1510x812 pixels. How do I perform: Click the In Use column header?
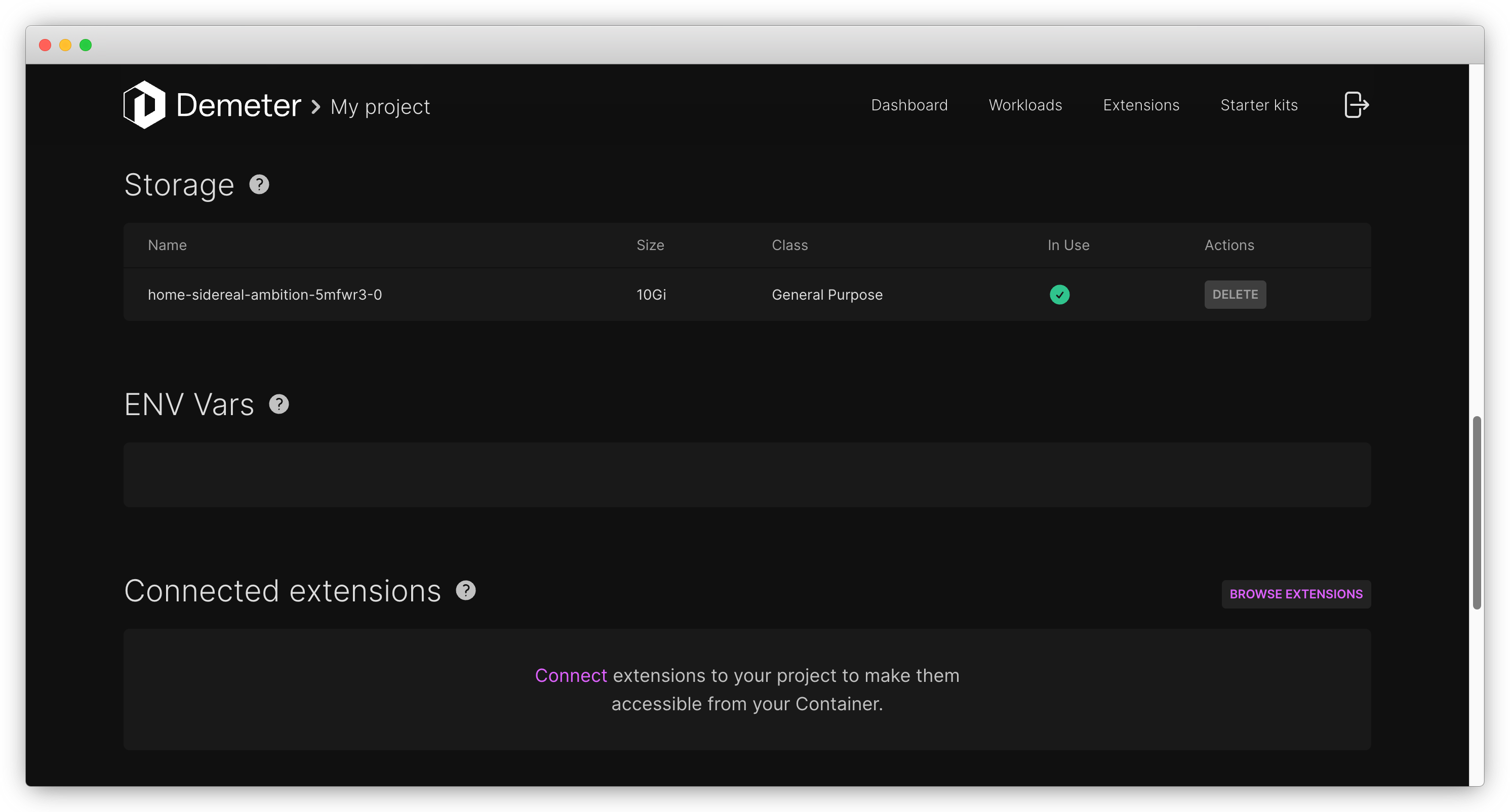click(x=1068, y=245)
